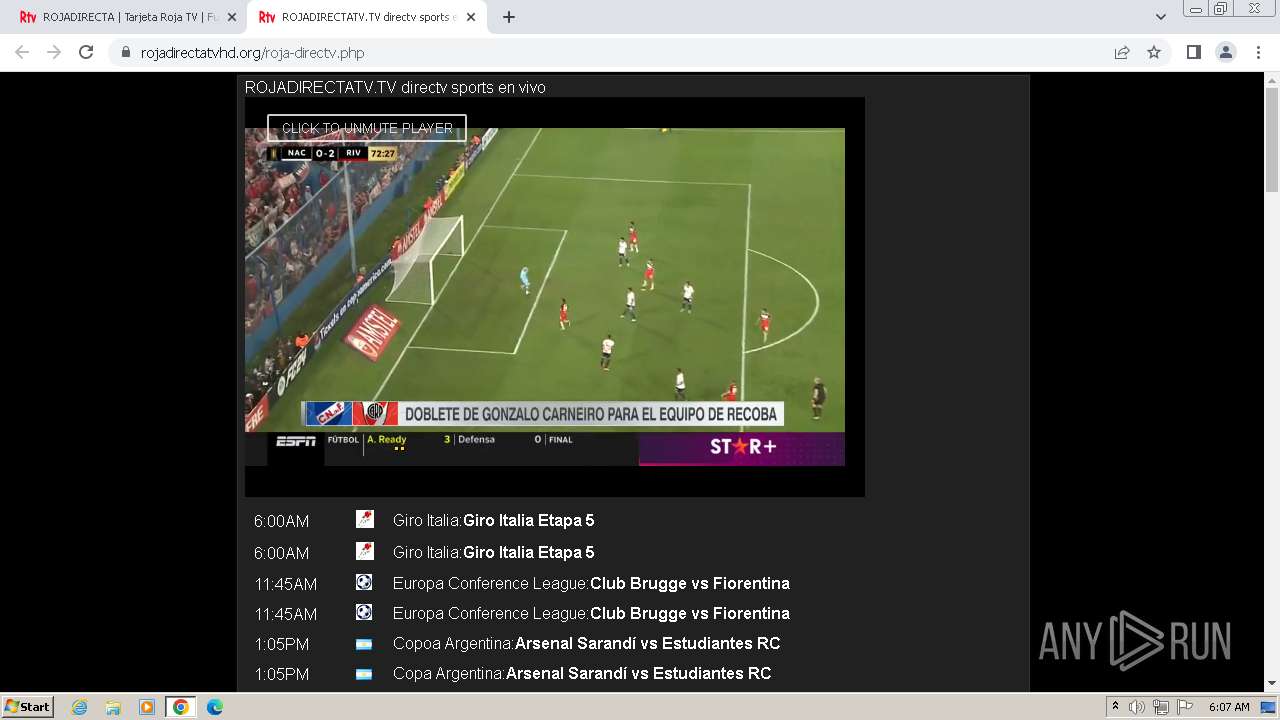1280x720 pixels.
Task: Show hidden tray icons arrow
Action: 1116,707
